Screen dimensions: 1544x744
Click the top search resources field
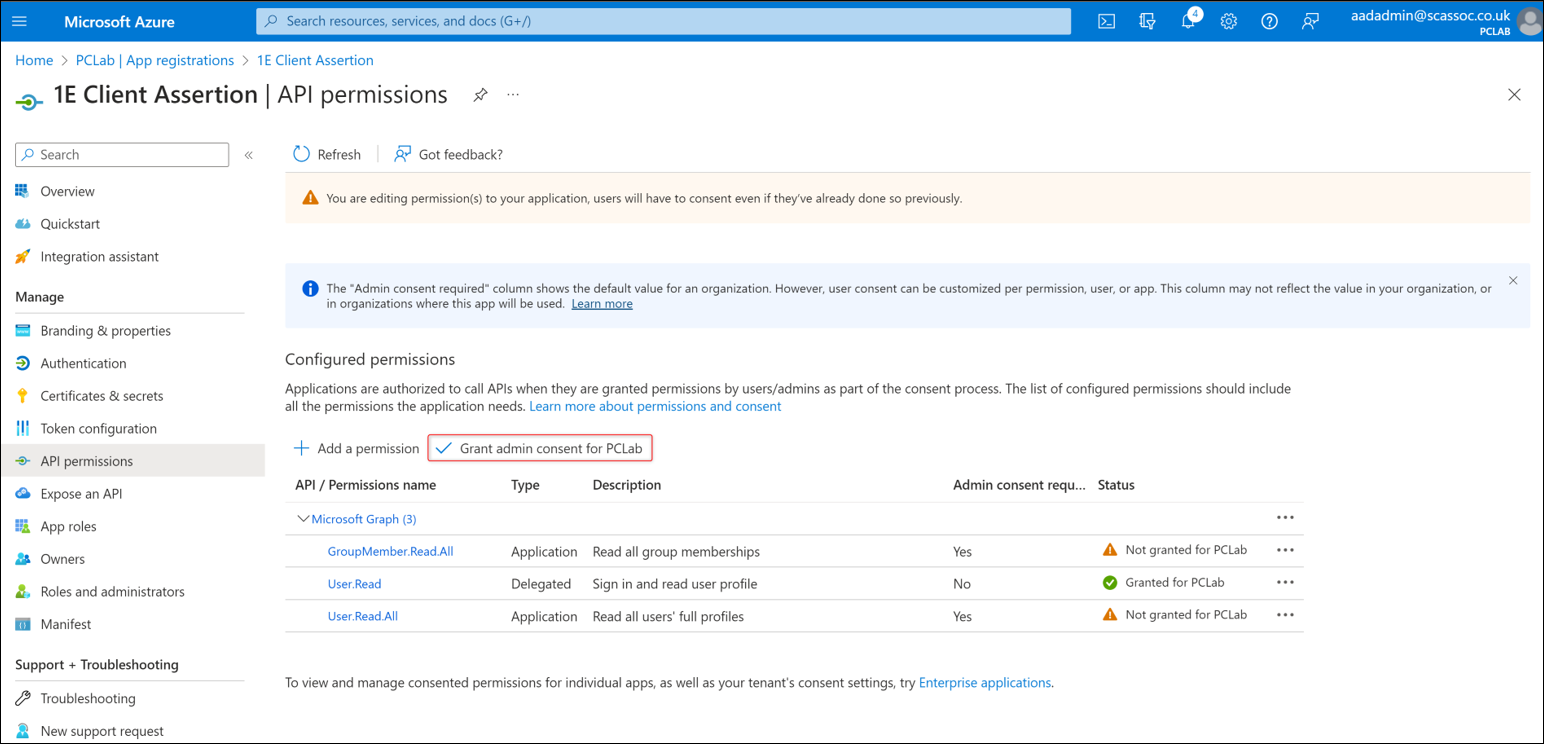663,21
